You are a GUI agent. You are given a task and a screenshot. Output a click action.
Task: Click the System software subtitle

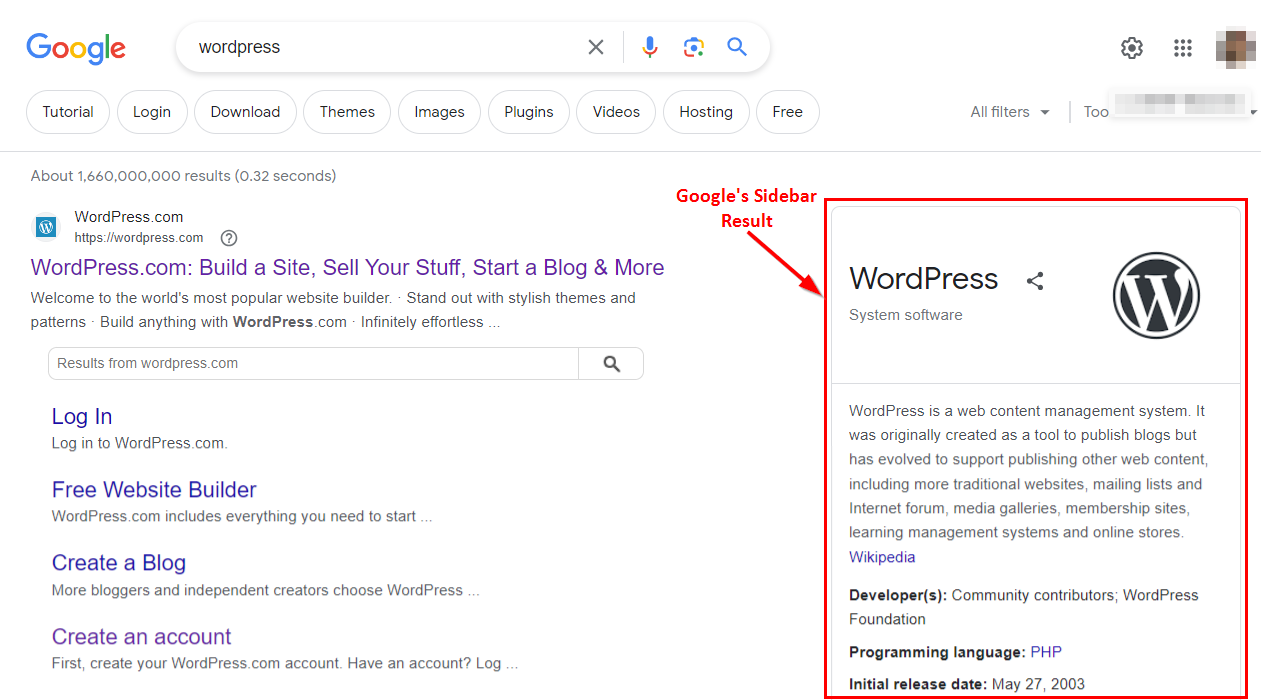point(906,315)
